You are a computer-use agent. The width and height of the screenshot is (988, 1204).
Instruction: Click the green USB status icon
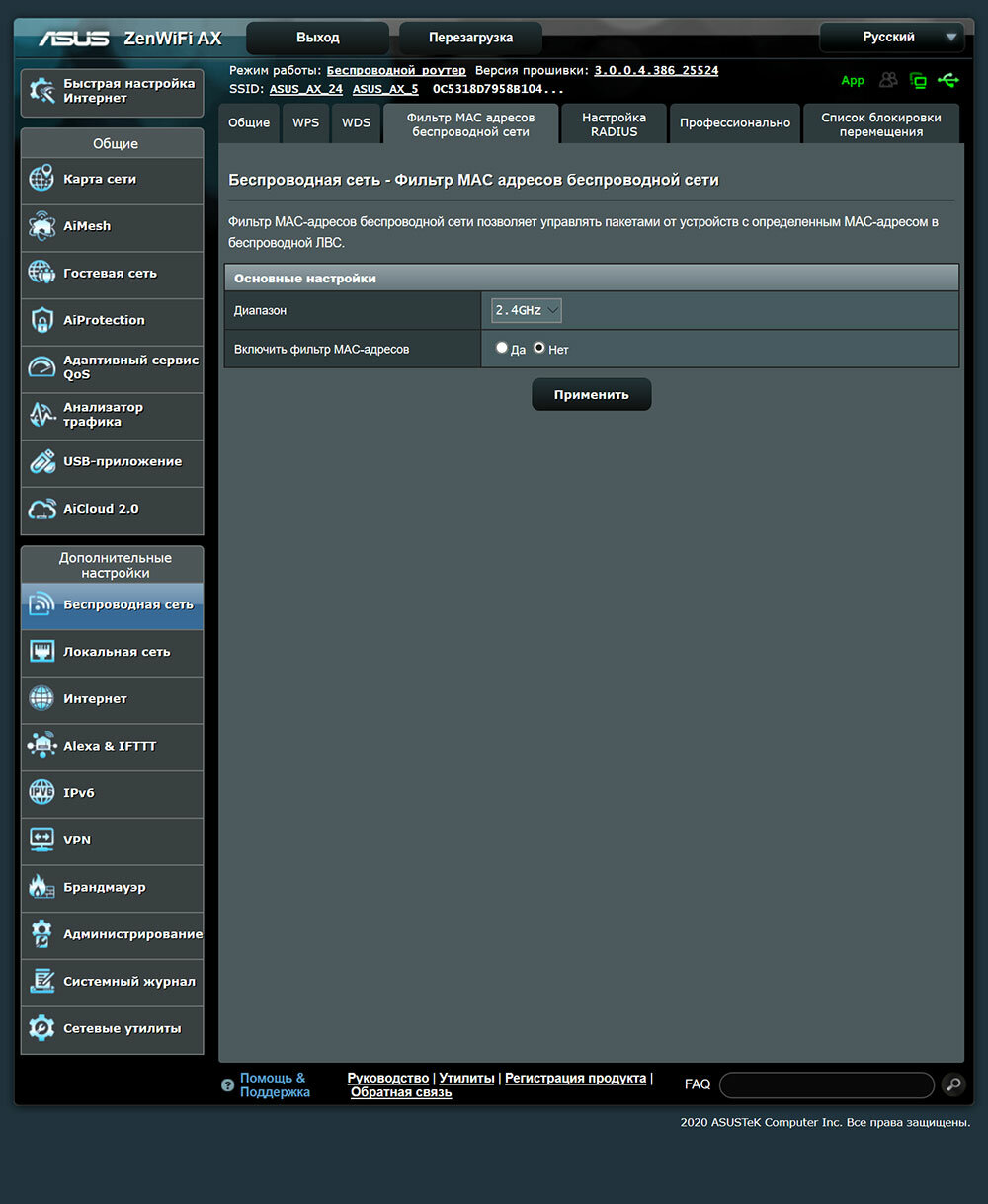(948, 80)
